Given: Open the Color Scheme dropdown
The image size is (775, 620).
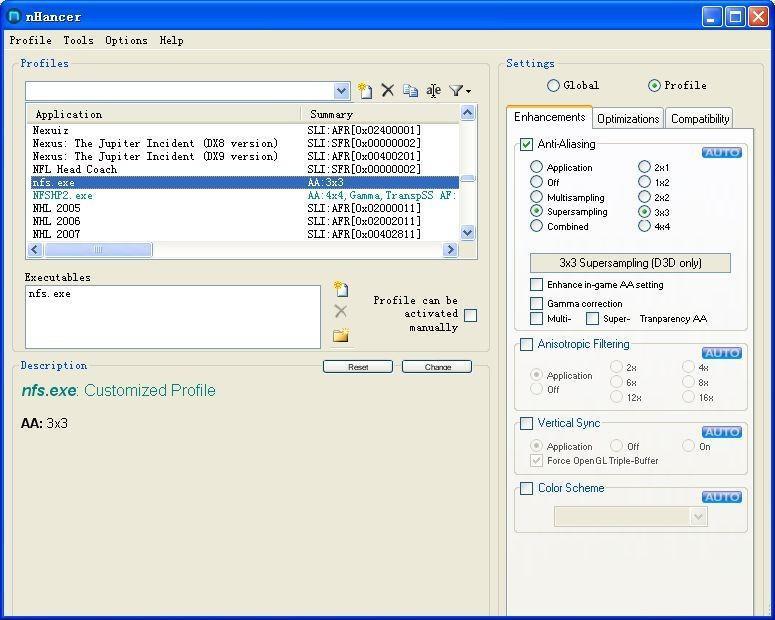Looking at the screenshot, I should (x=698, y=517).
